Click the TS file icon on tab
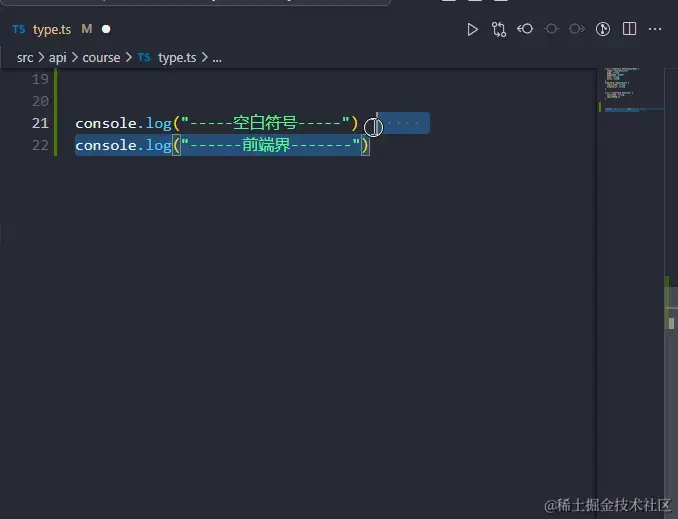The width and height of the screenshot is (678, 519). point(19,29)
